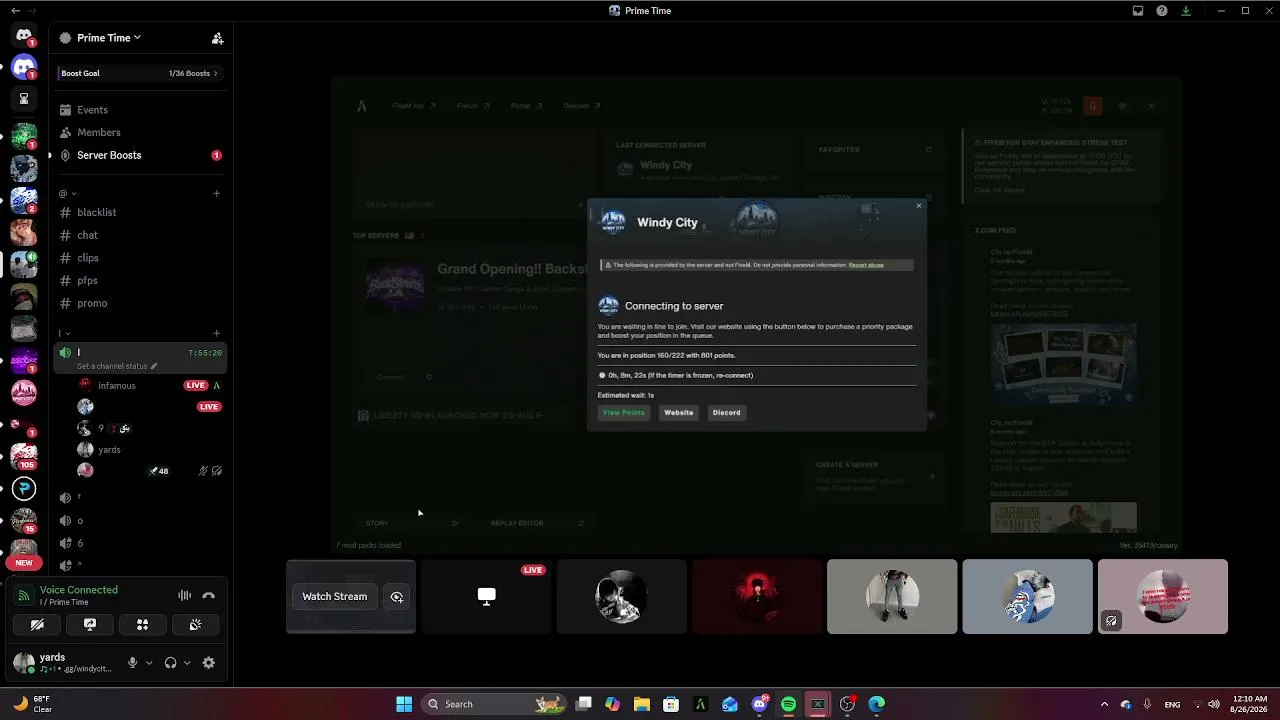1280x720 pixels.
Task: Open the server with the 105 badge
Action: 24,456
